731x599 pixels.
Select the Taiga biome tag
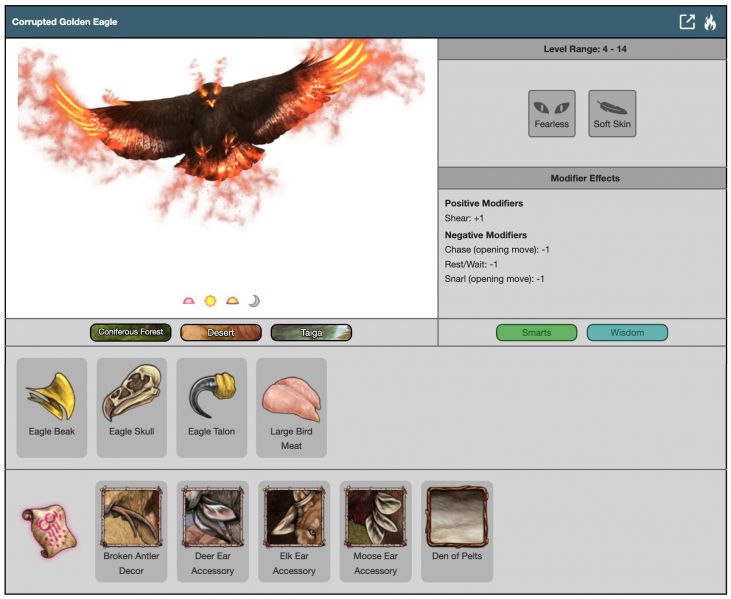(311, 332)
